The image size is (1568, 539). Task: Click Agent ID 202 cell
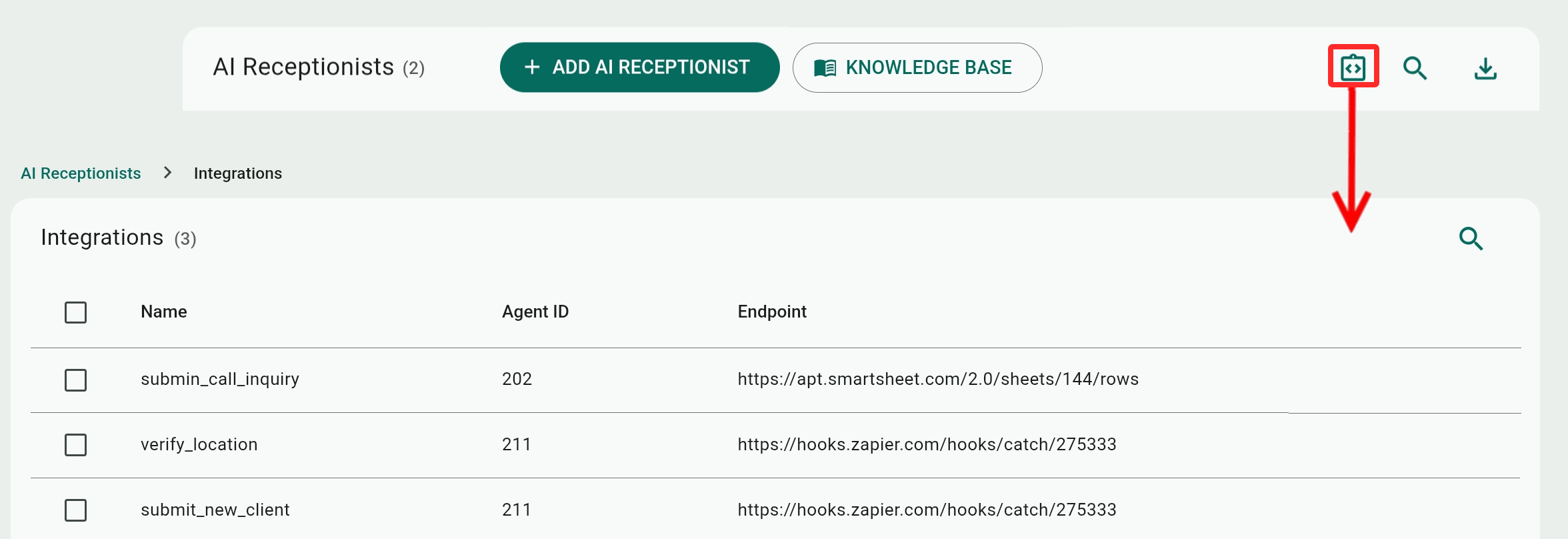pos(517,379)
